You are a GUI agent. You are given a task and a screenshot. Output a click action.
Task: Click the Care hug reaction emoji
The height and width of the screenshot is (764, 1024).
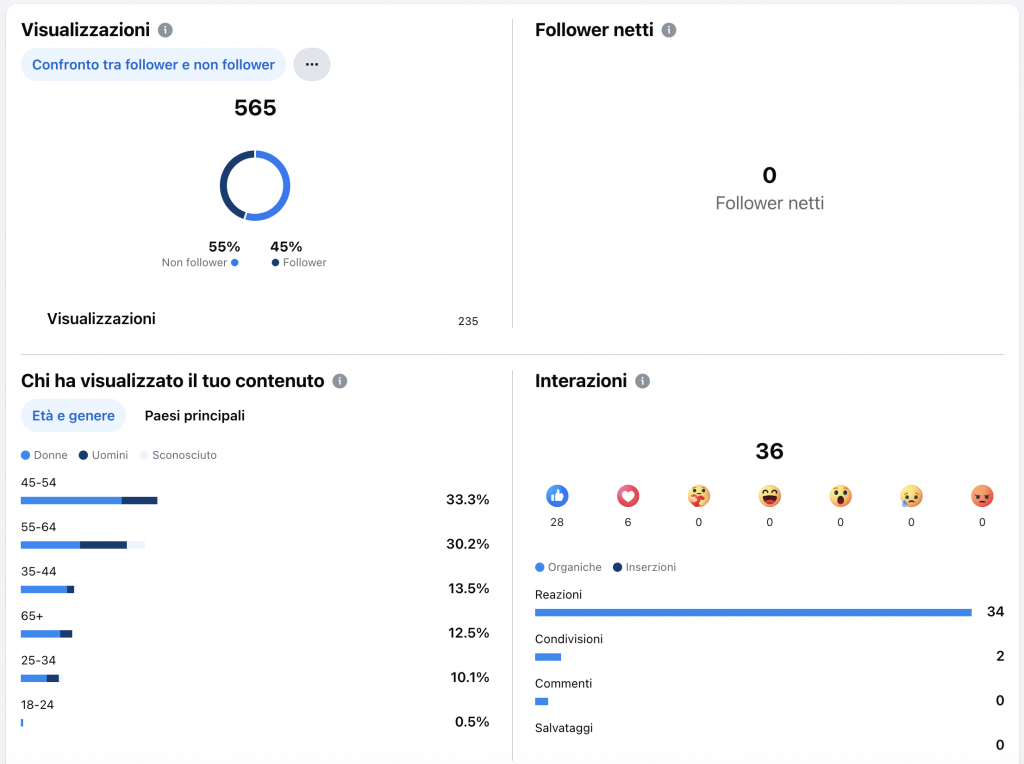[x=699, y=495]
